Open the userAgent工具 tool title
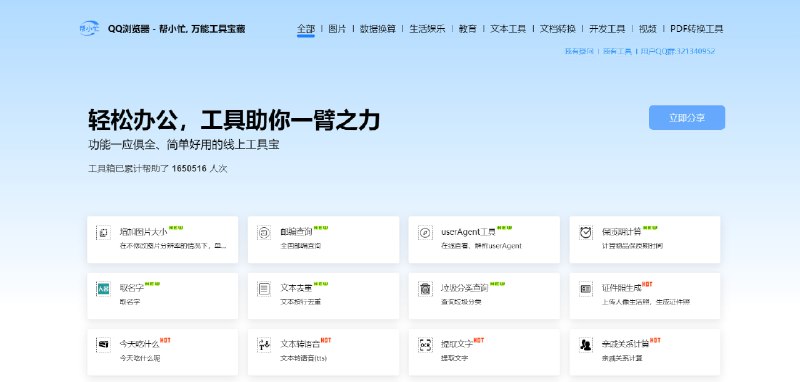 (x=468, y=232)
